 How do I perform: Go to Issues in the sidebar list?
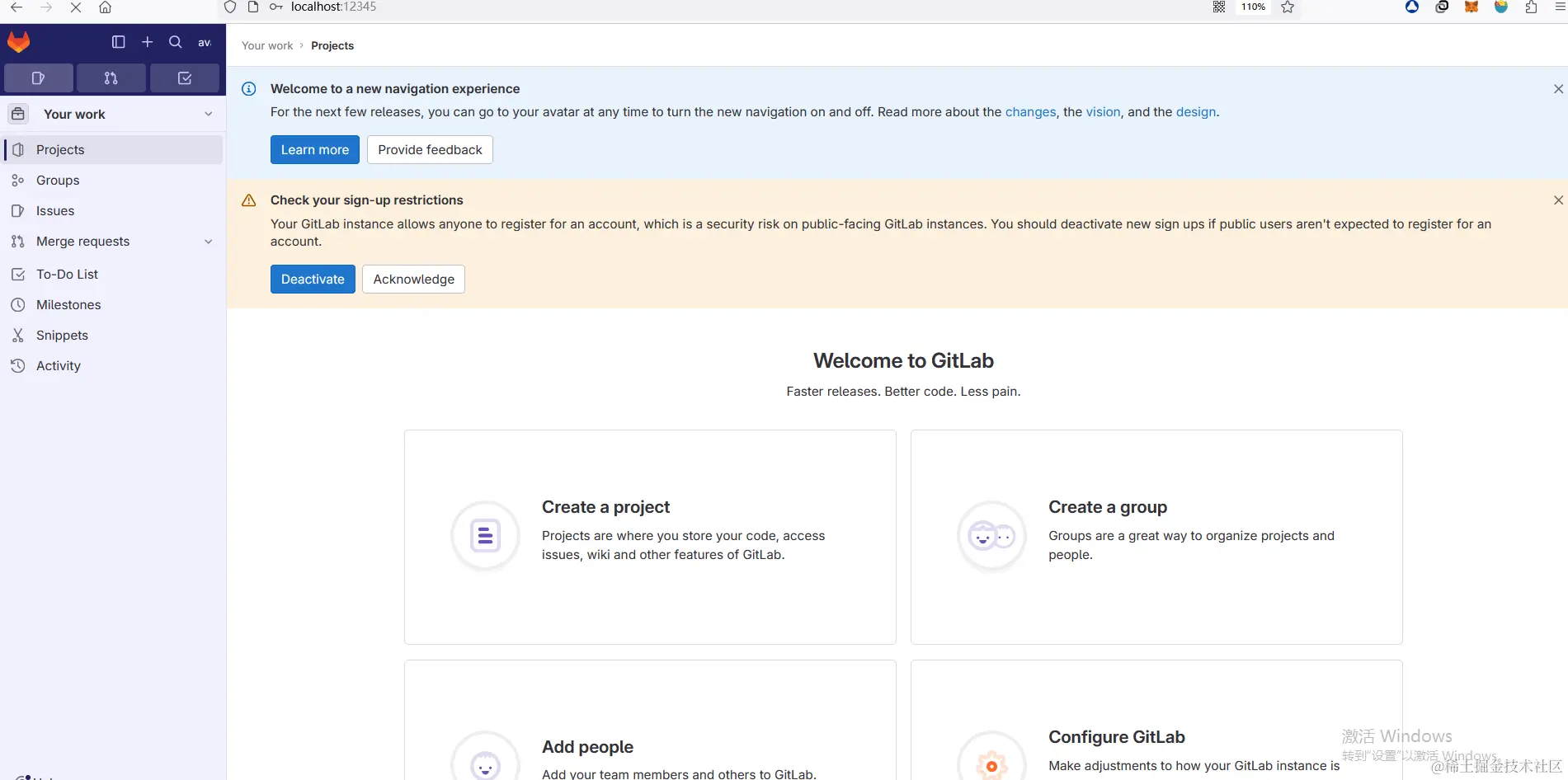click(x=113, y=211)
